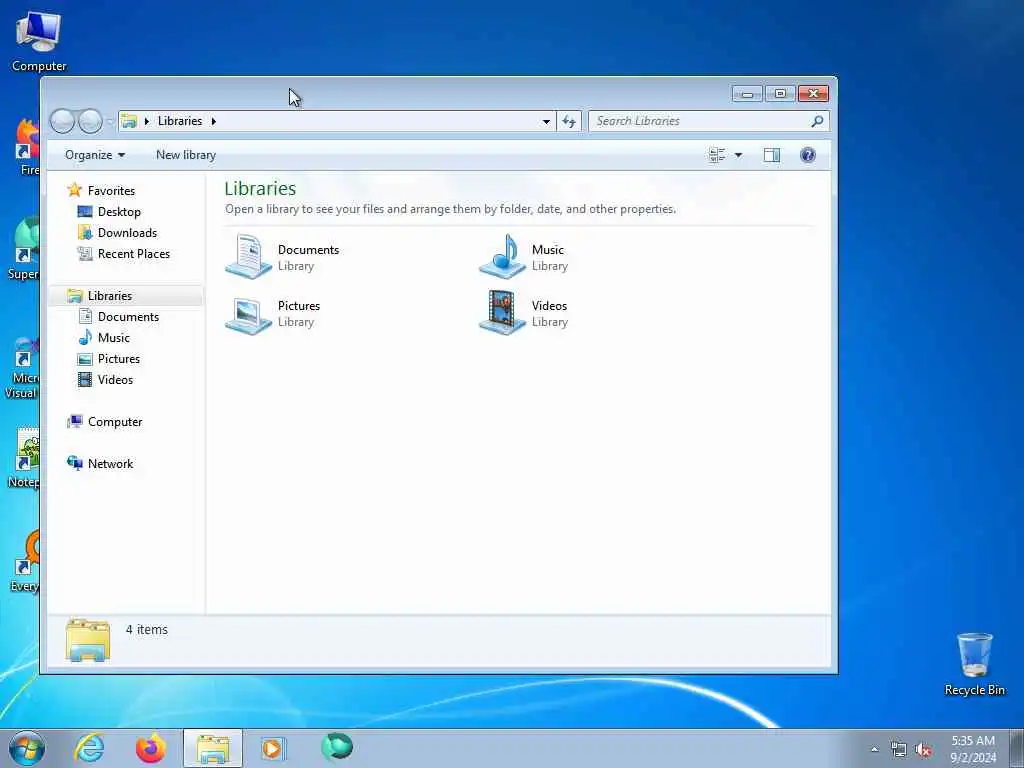Click the Libraries breadcrumb segment
Screen dimensions: 1024x768
(180, 121)
